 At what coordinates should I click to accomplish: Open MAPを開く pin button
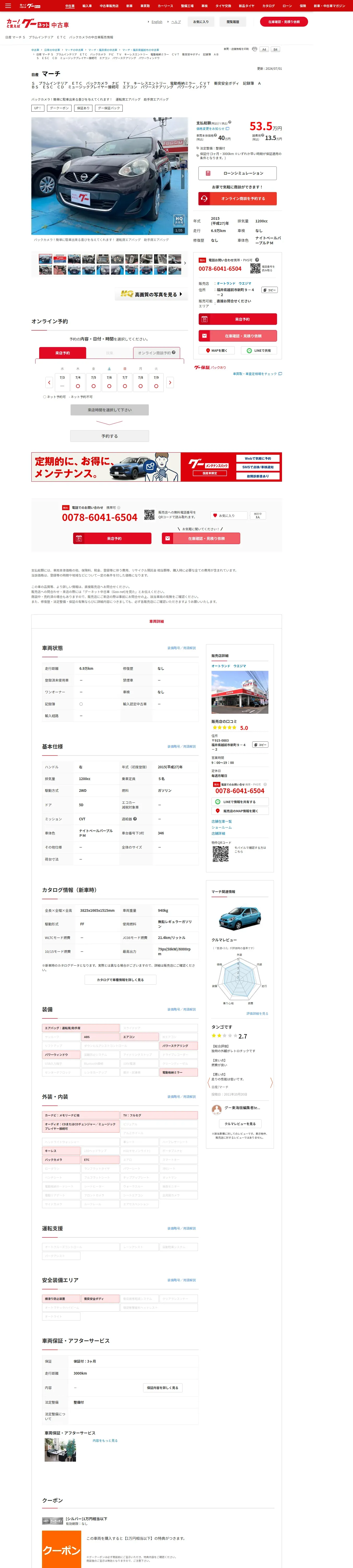point(217,351)
